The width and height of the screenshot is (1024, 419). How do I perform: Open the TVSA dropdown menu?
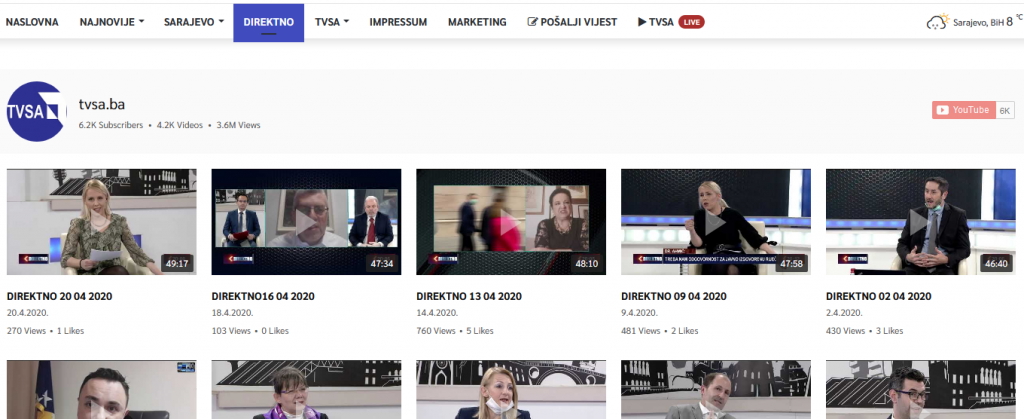(x=331, y=22)
